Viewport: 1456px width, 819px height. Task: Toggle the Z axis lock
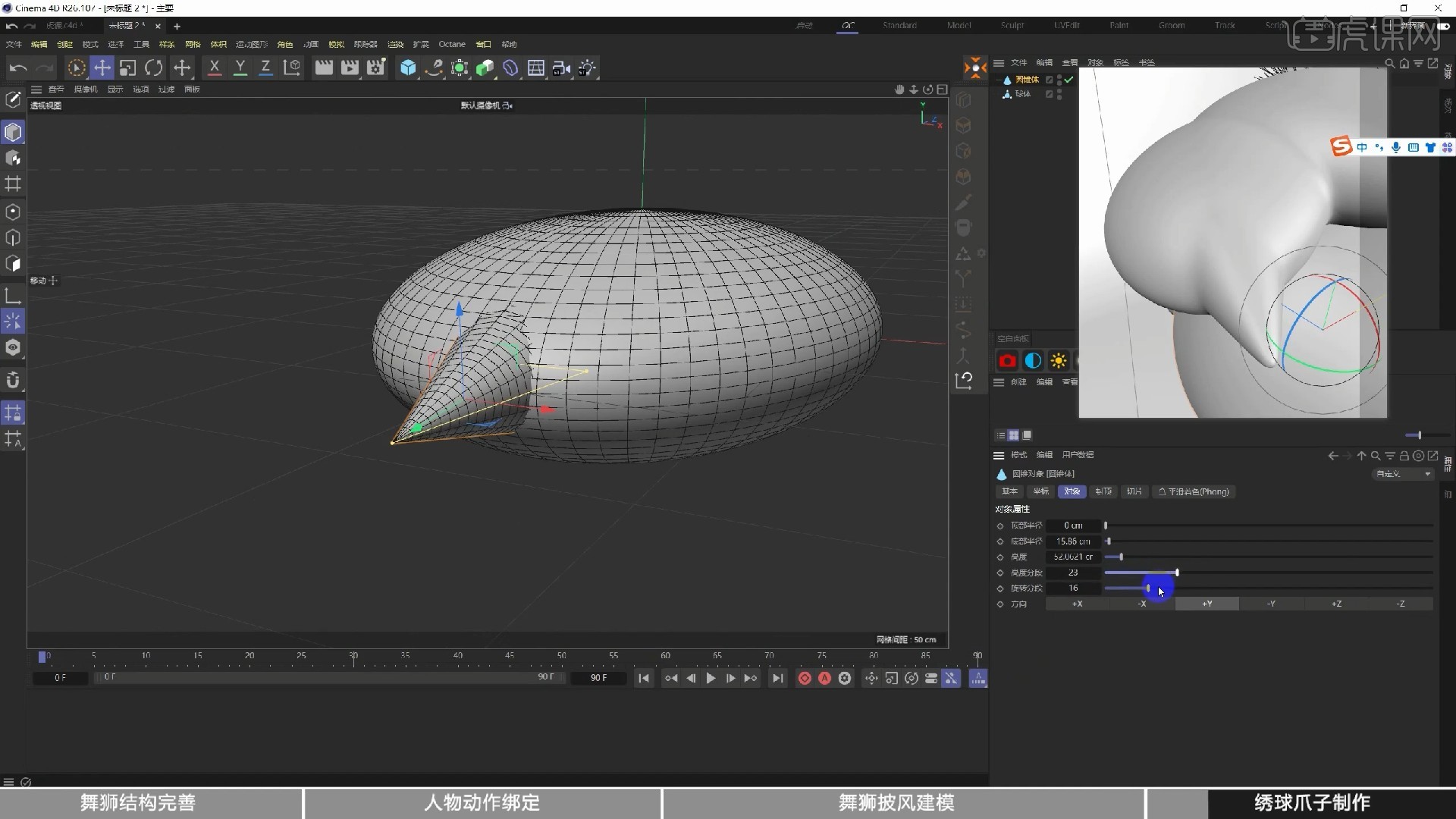point(265,68)
